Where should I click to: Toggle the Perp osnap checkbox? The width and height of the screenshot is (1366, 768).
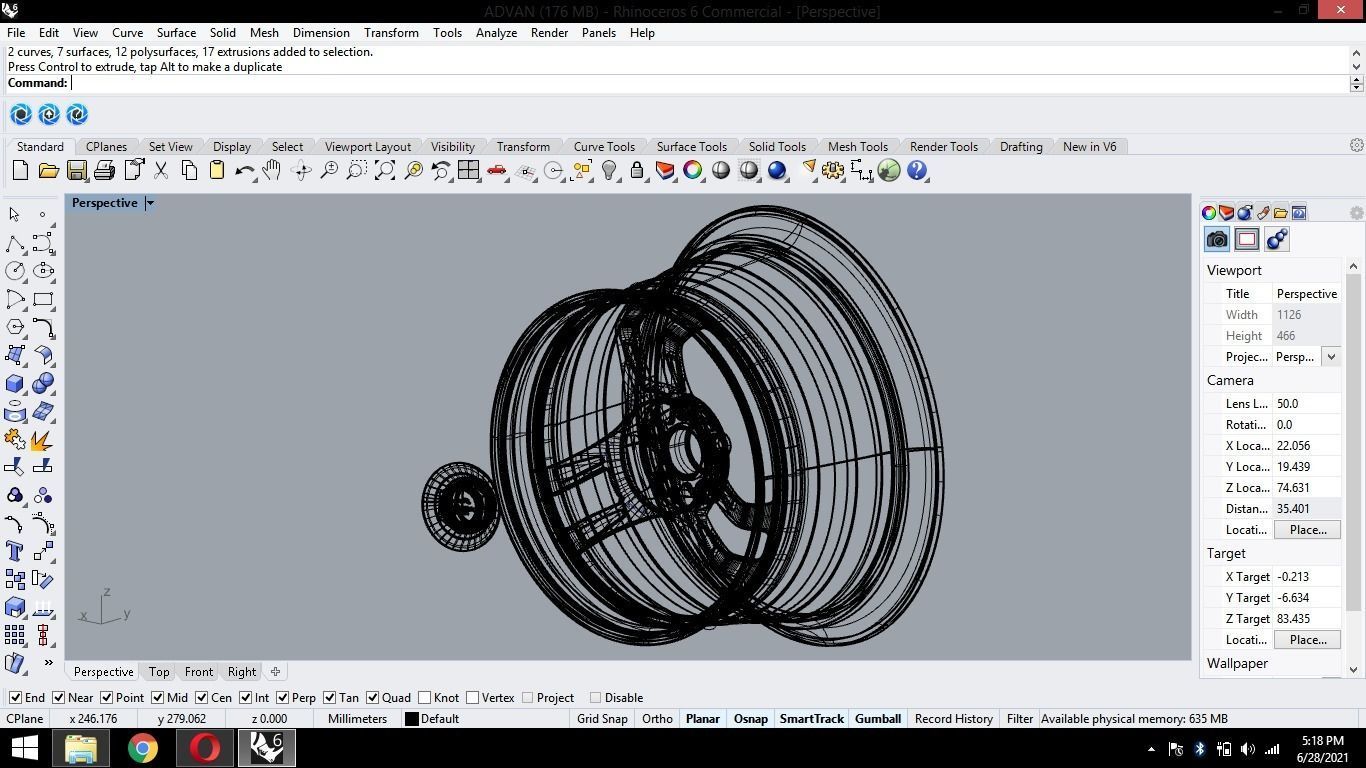click(x=282, y=698)
